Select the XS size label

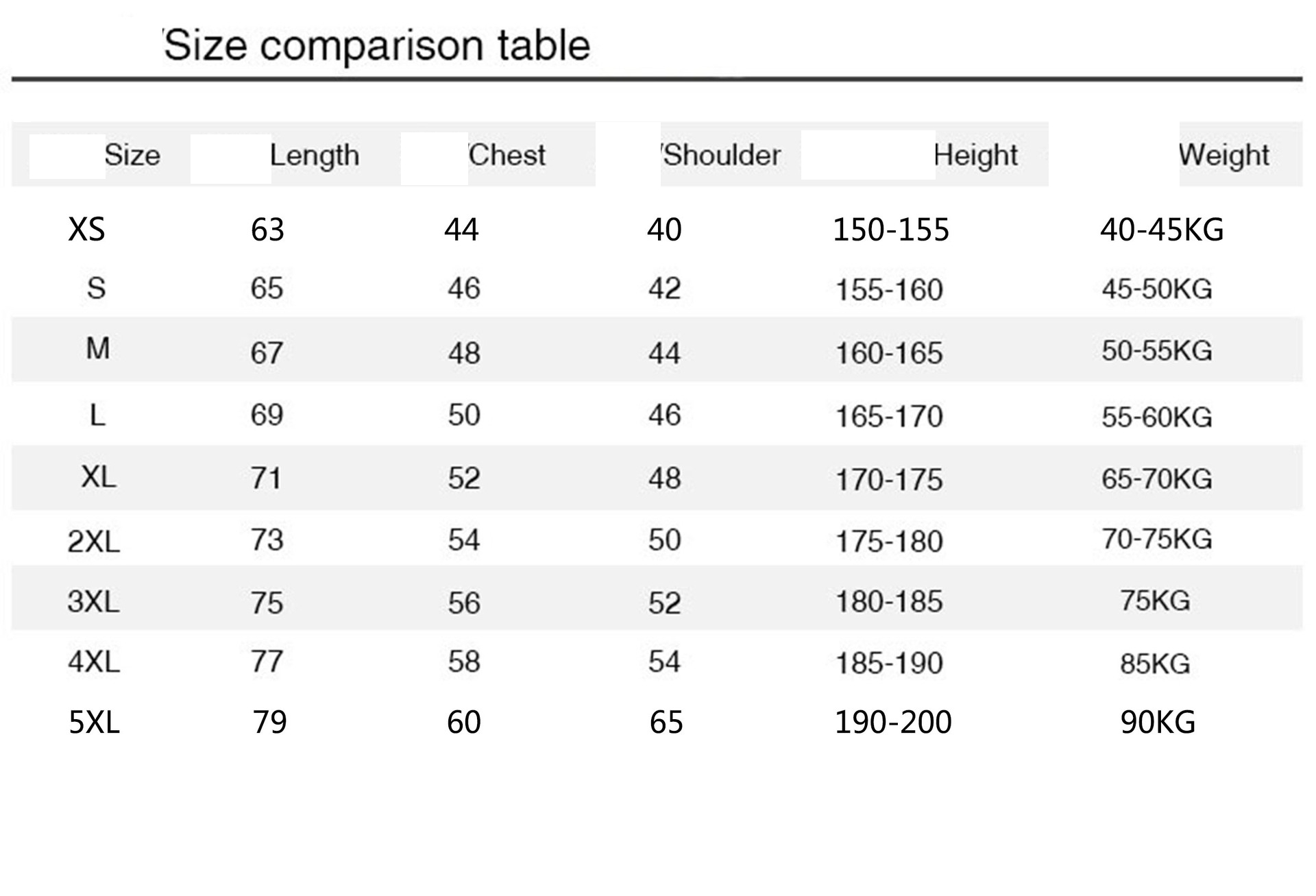pos(87,230)
